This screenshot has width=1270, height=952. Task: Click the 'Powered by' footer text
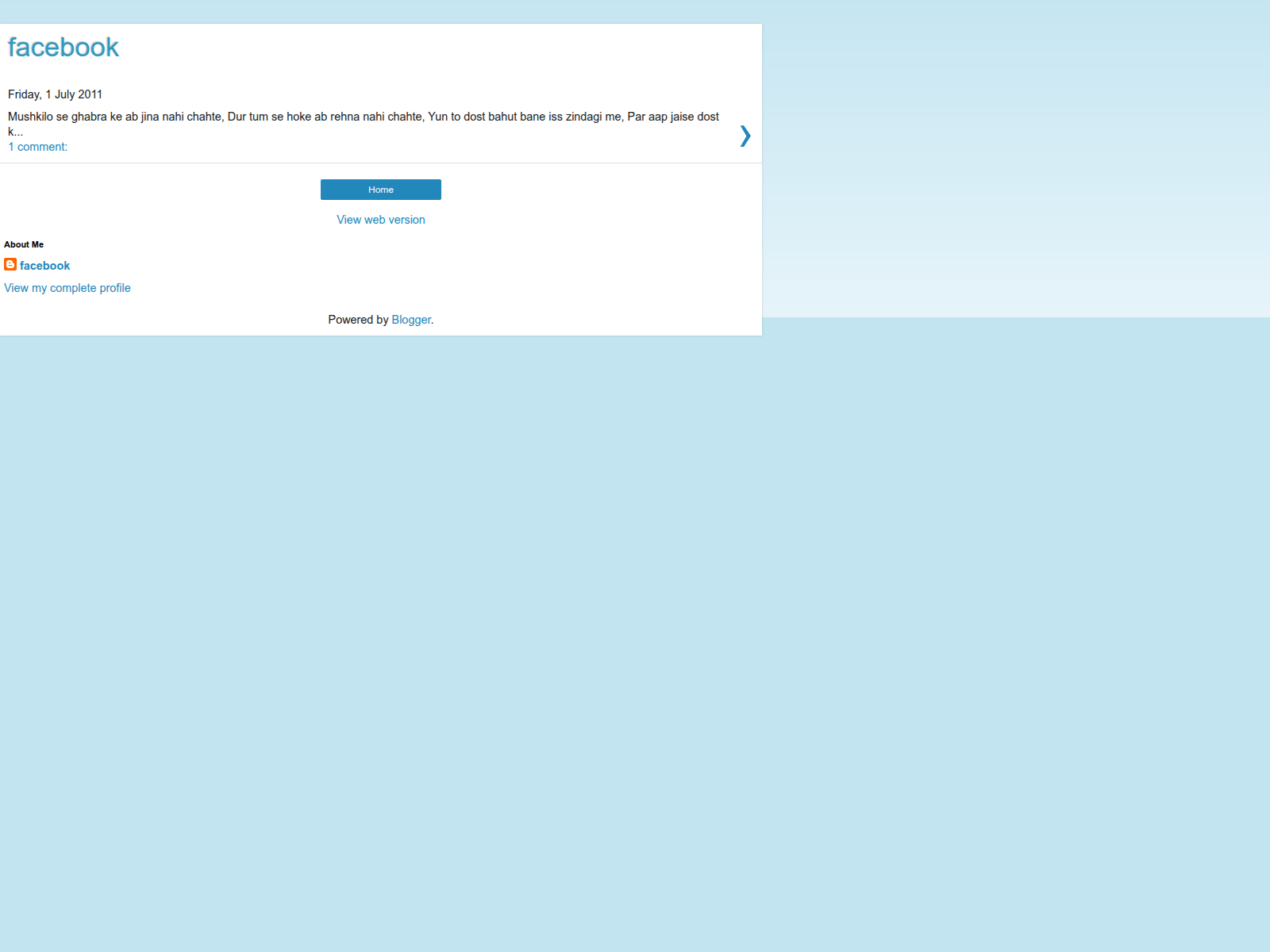(x=358, y=320)
